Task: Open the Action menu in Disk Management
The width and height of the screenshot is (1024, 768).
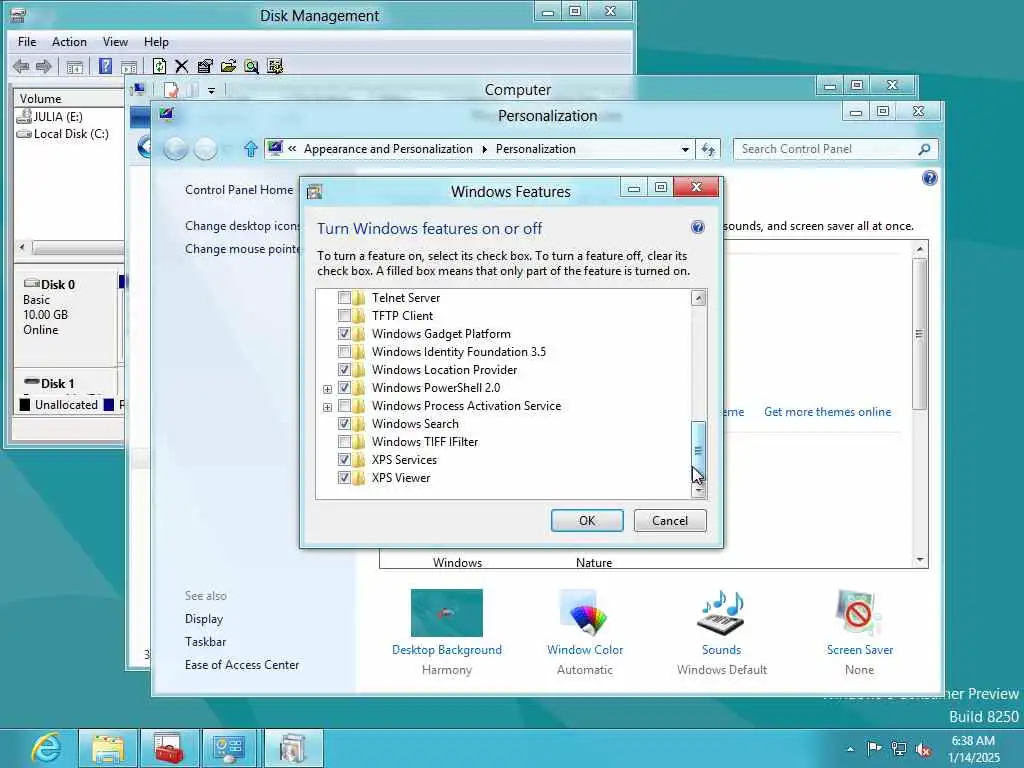Action: 69,42
